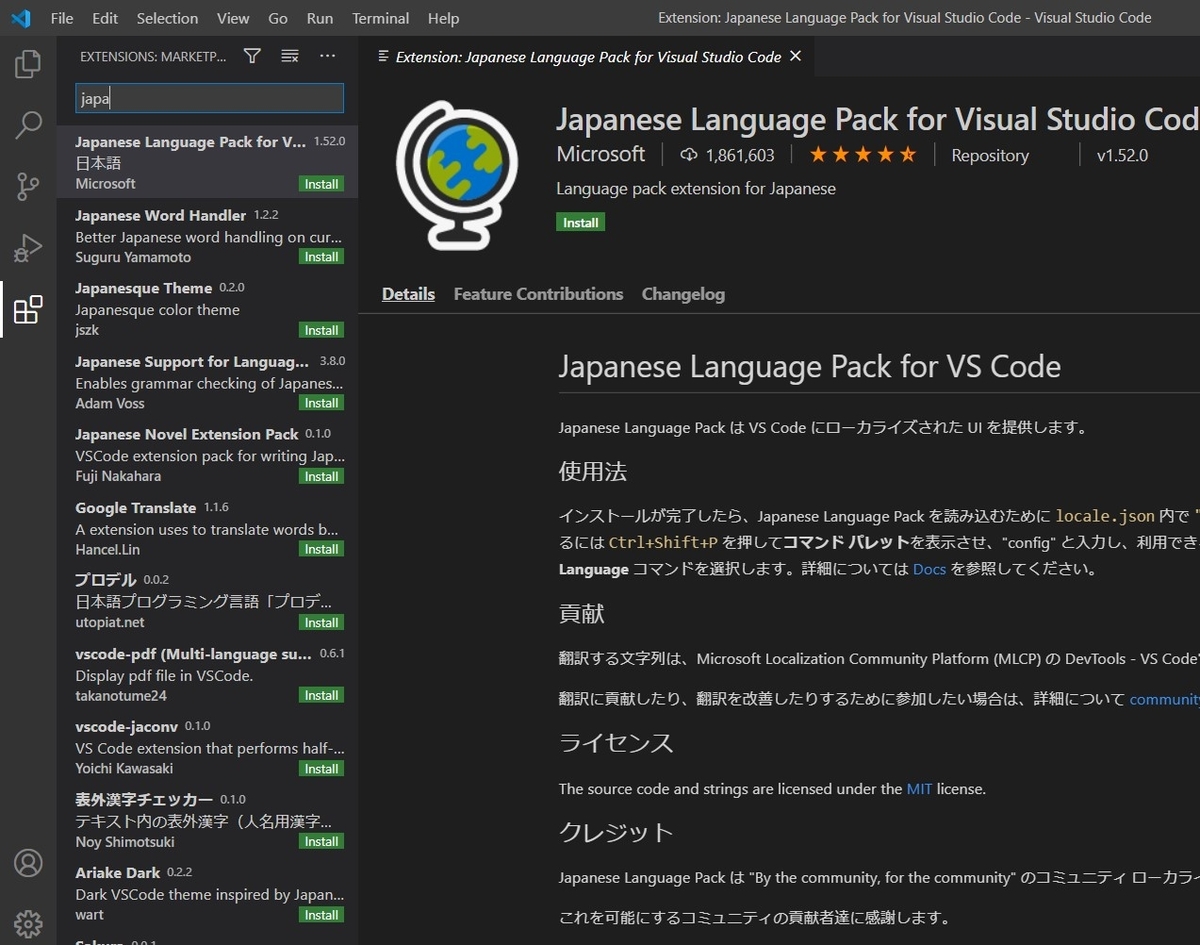
Task: Open the Docs link
Action: point(929,569)
